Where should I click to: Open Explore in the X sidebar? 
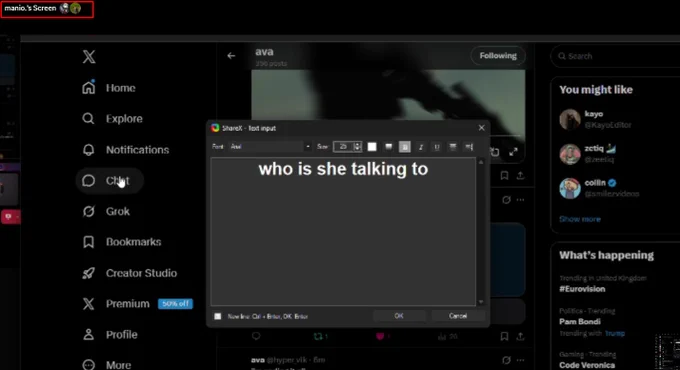112,118
